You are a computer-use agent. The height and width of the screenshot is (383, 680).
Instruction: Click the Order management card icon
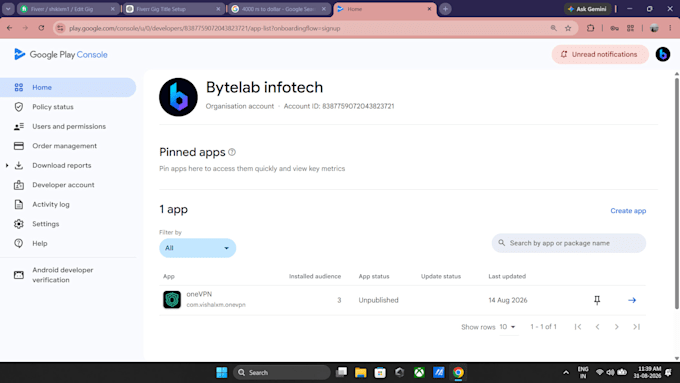(x=19, y=146)
